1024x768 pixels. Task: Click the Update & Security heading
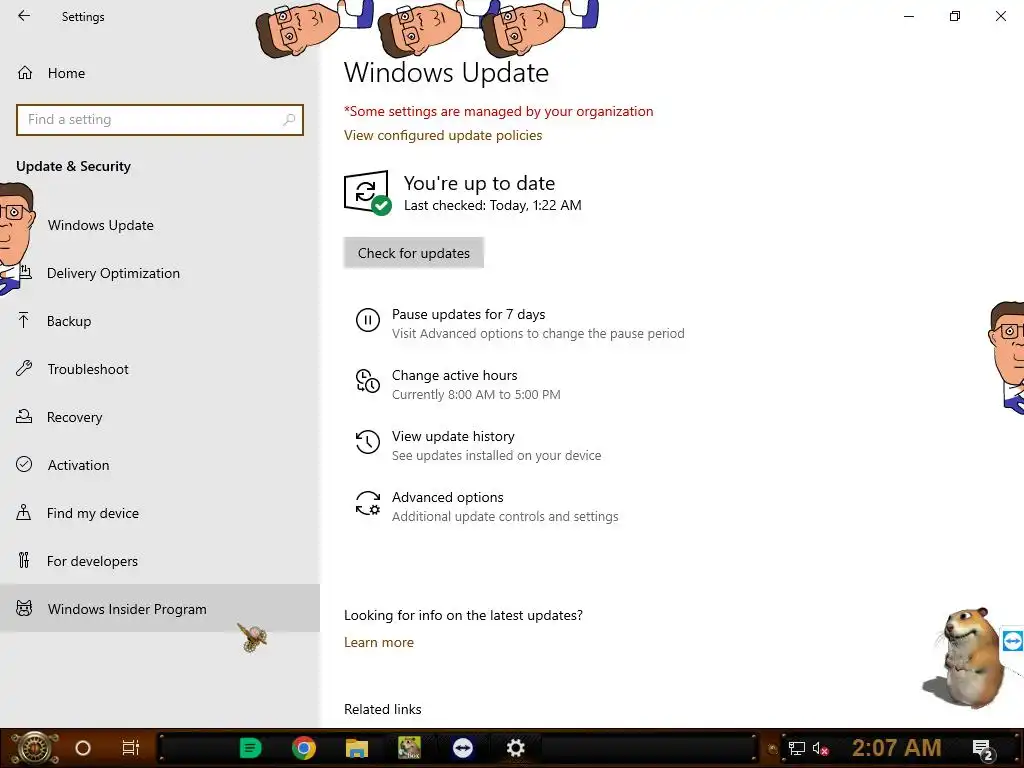(73, 167)
